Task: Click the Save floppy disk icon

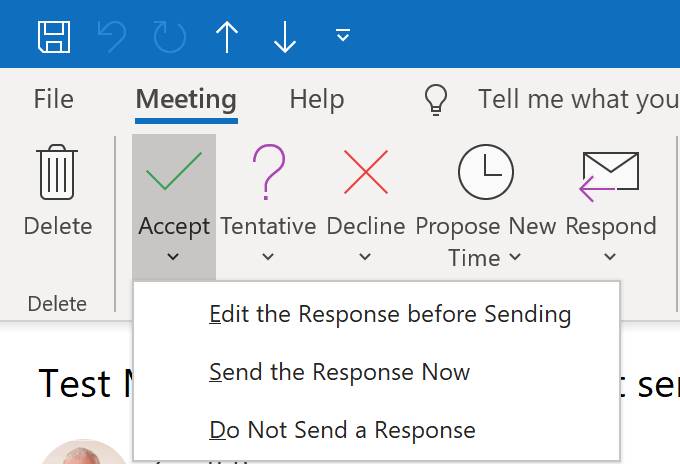Action: pos(54,37)
